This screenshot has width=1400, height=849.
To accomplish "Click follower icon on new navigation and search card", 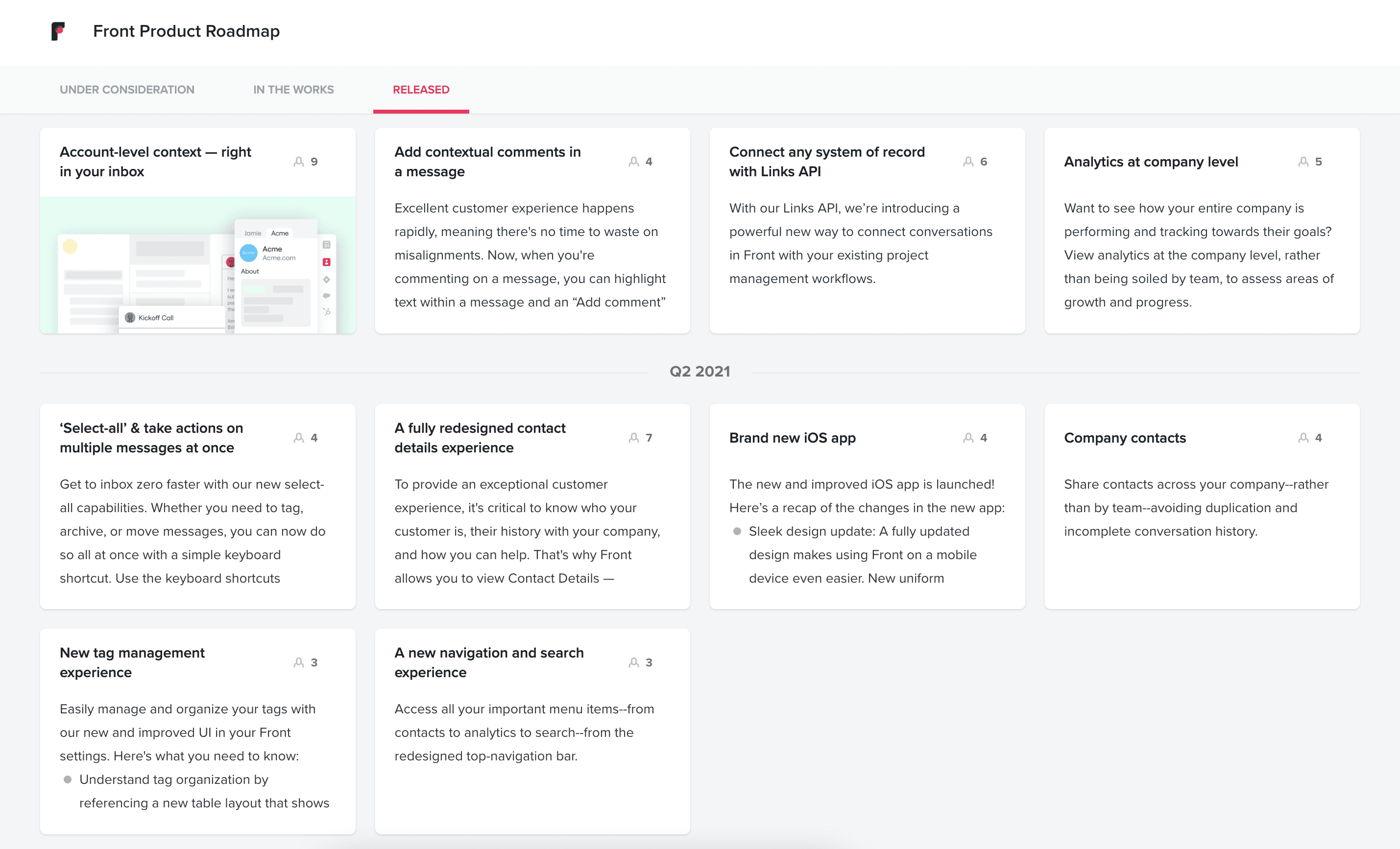I will [x=633, y=663].
